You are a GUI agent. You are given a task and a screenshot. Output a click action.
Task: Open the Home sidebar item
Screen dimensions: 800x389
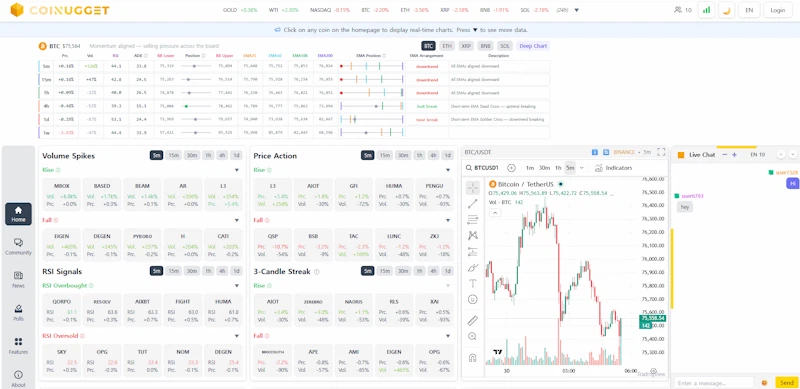pos(18,214)
